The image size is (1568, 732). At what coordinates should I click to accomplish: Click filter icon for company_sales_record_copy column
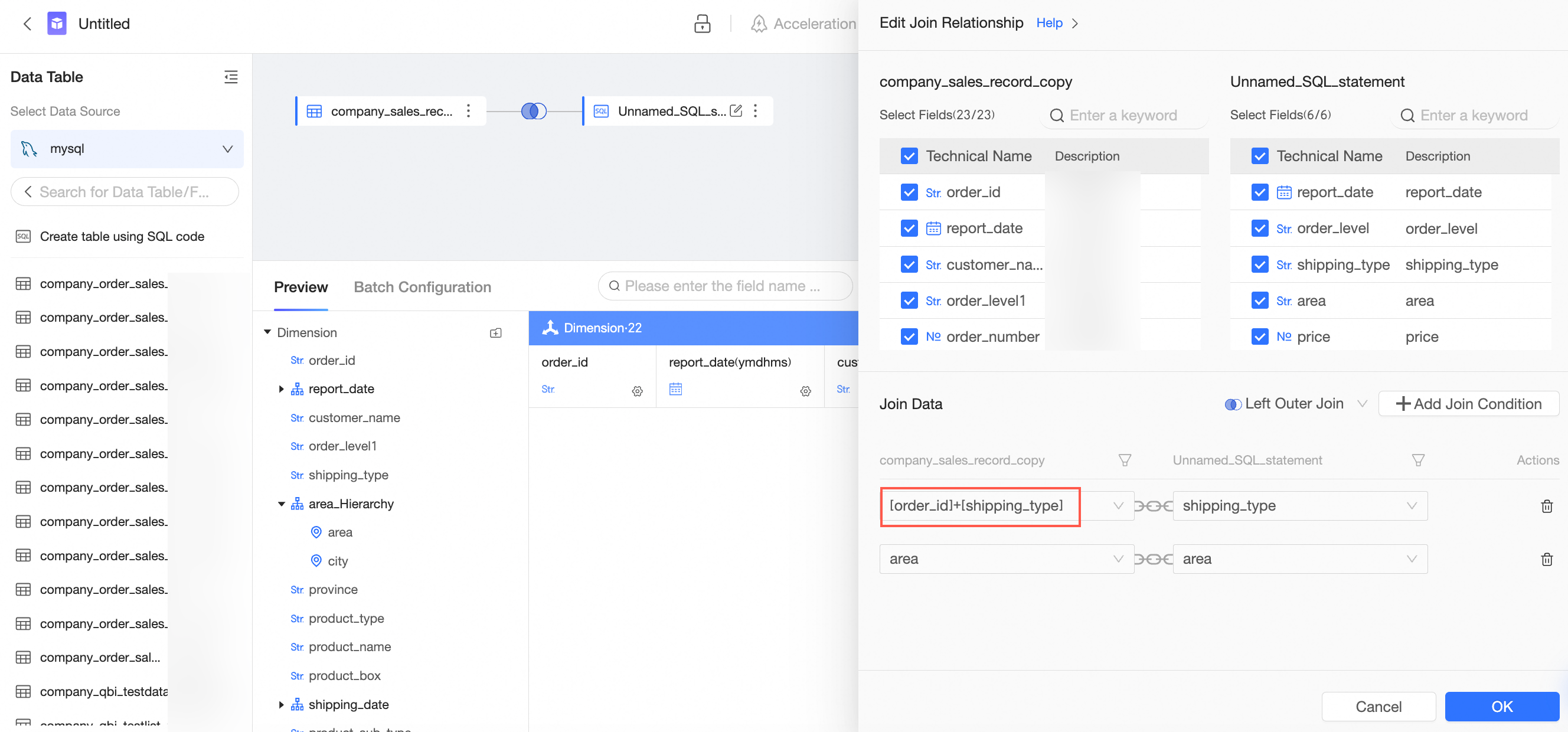click(x=1124, y=460)
